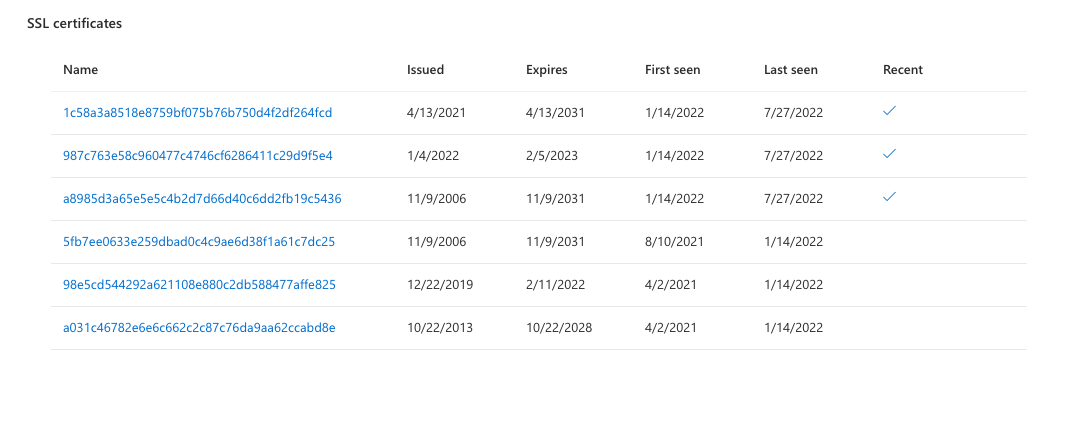Open certificate a031c46782e6e6c662c2c87c76da9aa62ccabd8e
The width and height of the screenshot is (1074, 423).
tap(199, 327)
